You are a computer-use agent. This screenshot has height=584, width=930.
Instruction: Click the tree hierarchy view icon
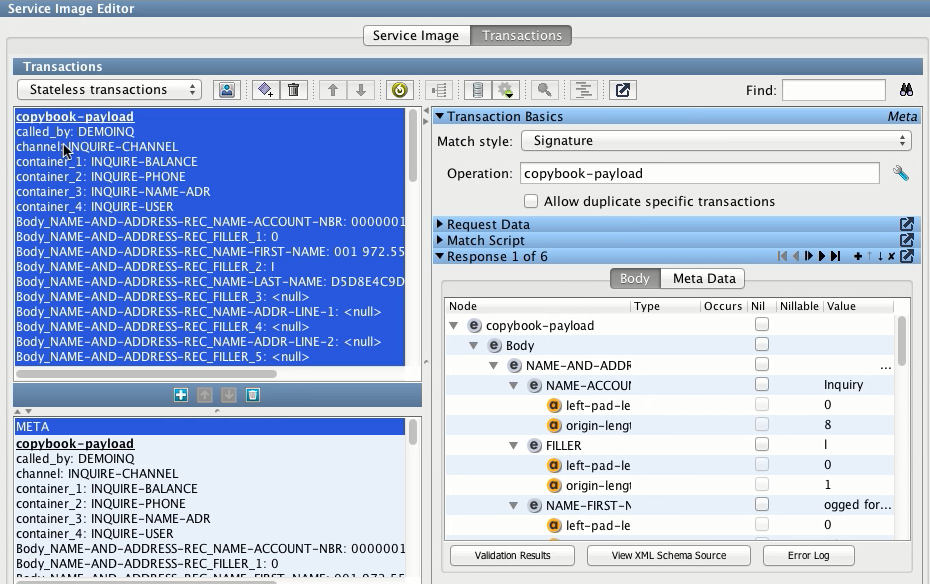pos(437,90)
